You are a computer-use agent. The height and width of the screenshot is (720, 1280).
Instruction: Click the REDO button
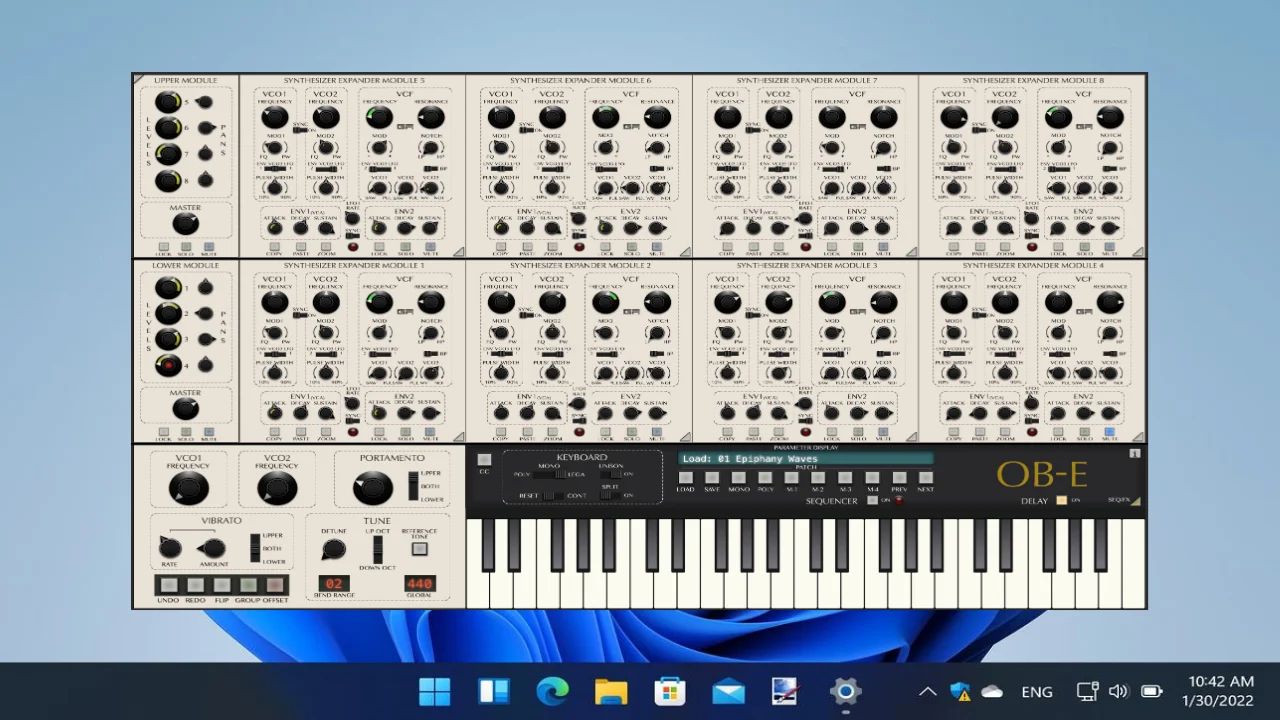coord(195,585)
